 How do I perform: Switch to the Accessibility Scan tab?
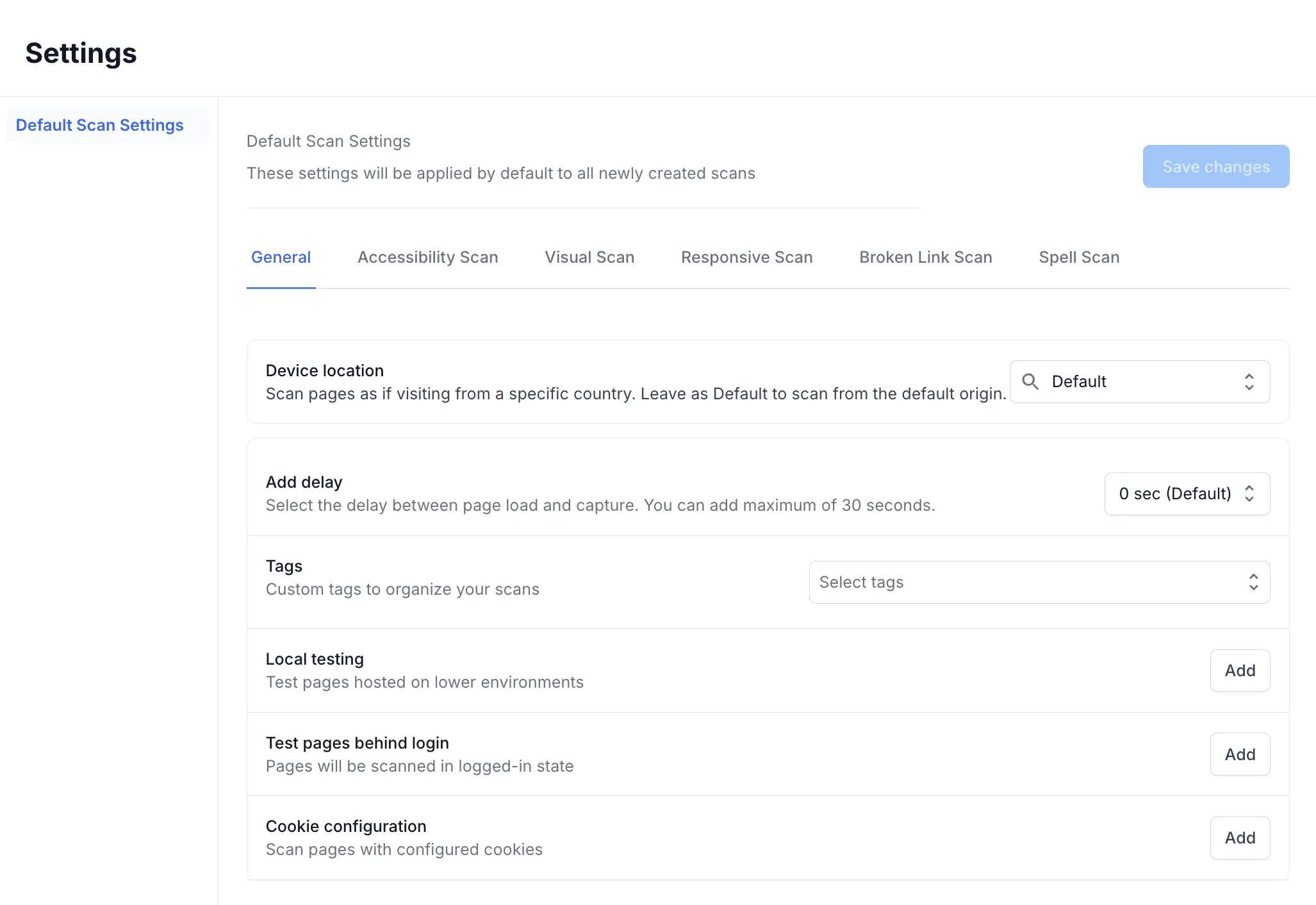(427, 257)
